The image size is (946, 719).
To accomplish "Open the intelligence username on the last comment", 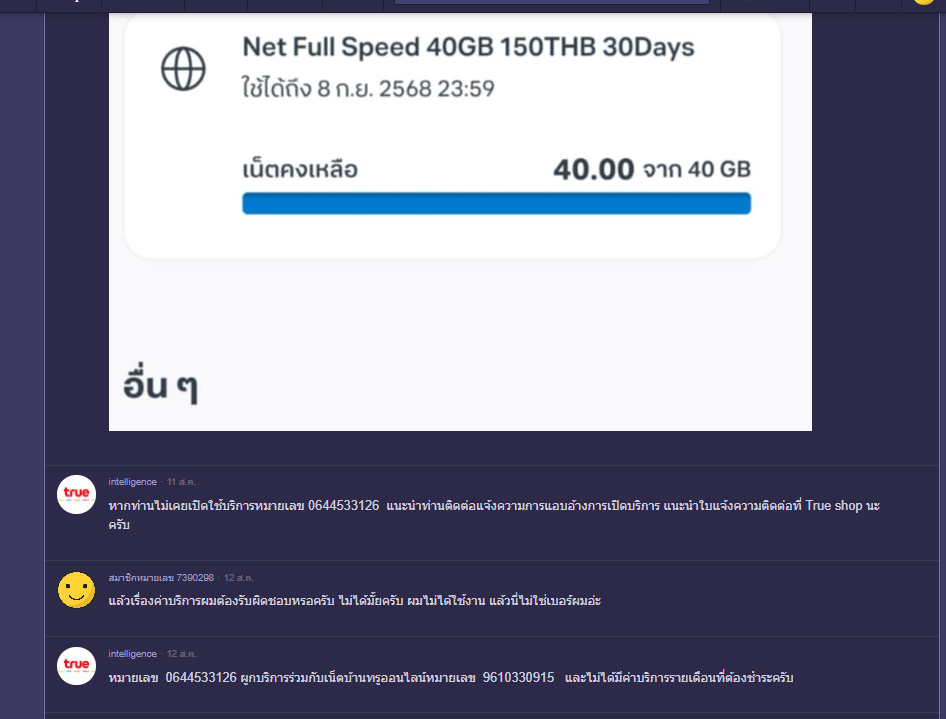I will point(132,654).
